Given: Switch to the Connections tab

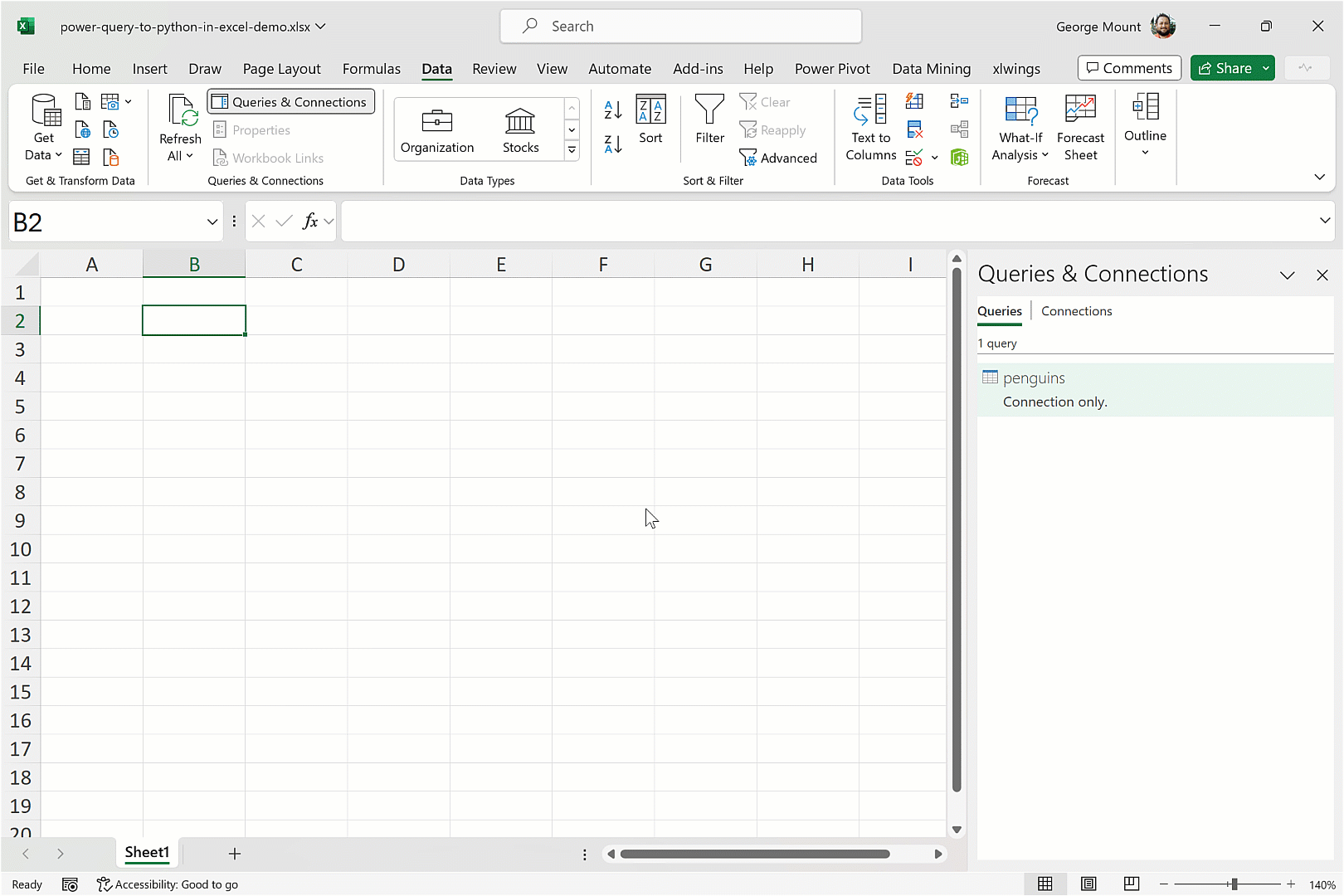Looking at the screenshot, I should tap(1076, 311).
